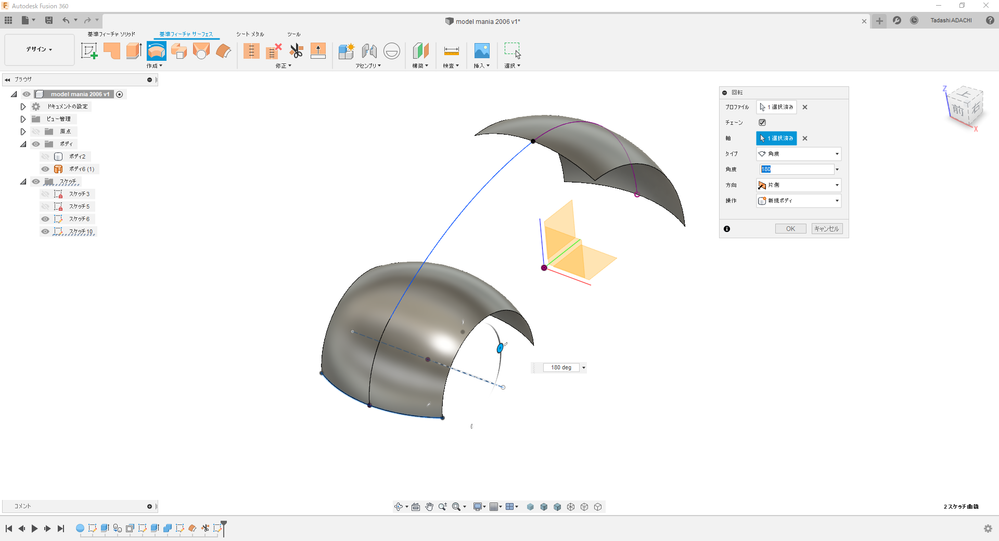This screenshot has height=541, width=999.
Task: Select the Create Sketch tool
Action: click(89, 51)
